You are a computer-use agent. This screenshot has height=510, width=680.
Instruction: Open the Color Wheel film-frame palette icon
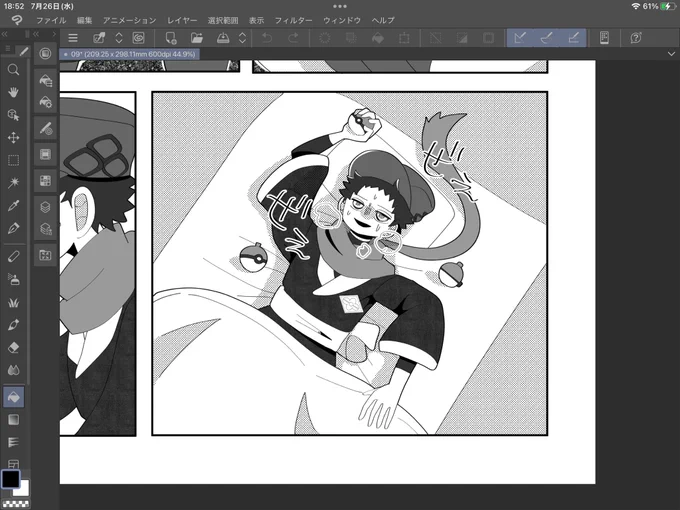[x=45, y=155]
